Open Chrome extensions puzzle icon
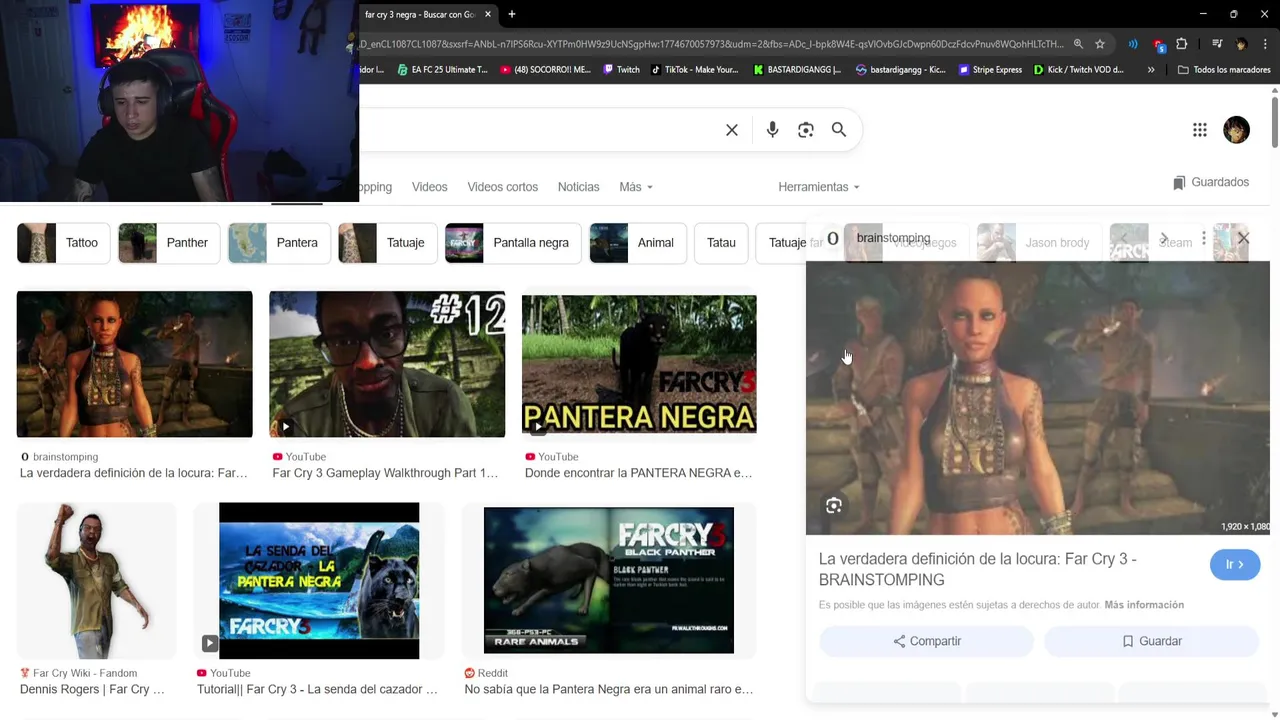 coord(1181,44)
